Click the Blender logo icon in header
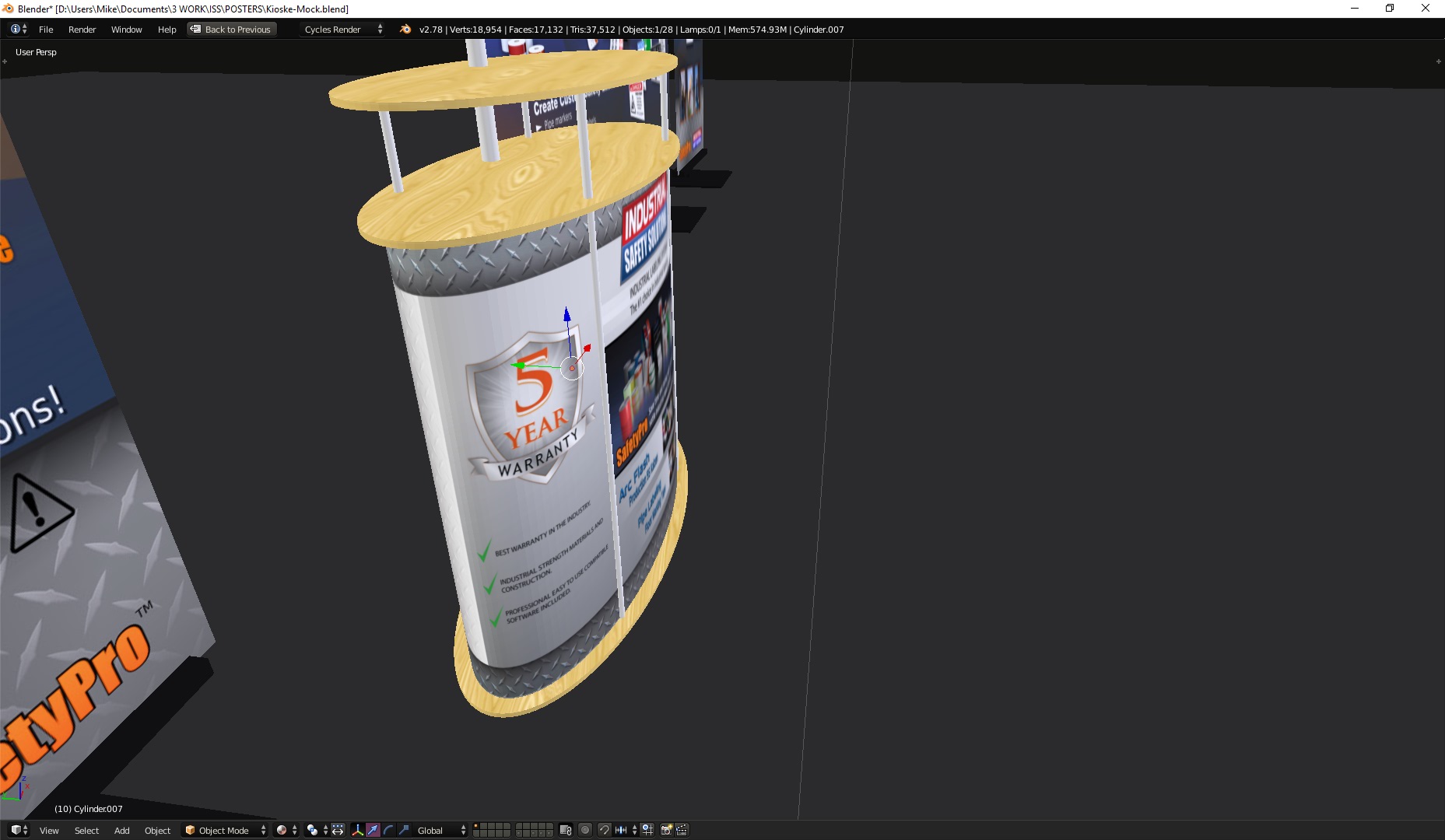Viewport: 1445px width, 840px height. [405, 30]
